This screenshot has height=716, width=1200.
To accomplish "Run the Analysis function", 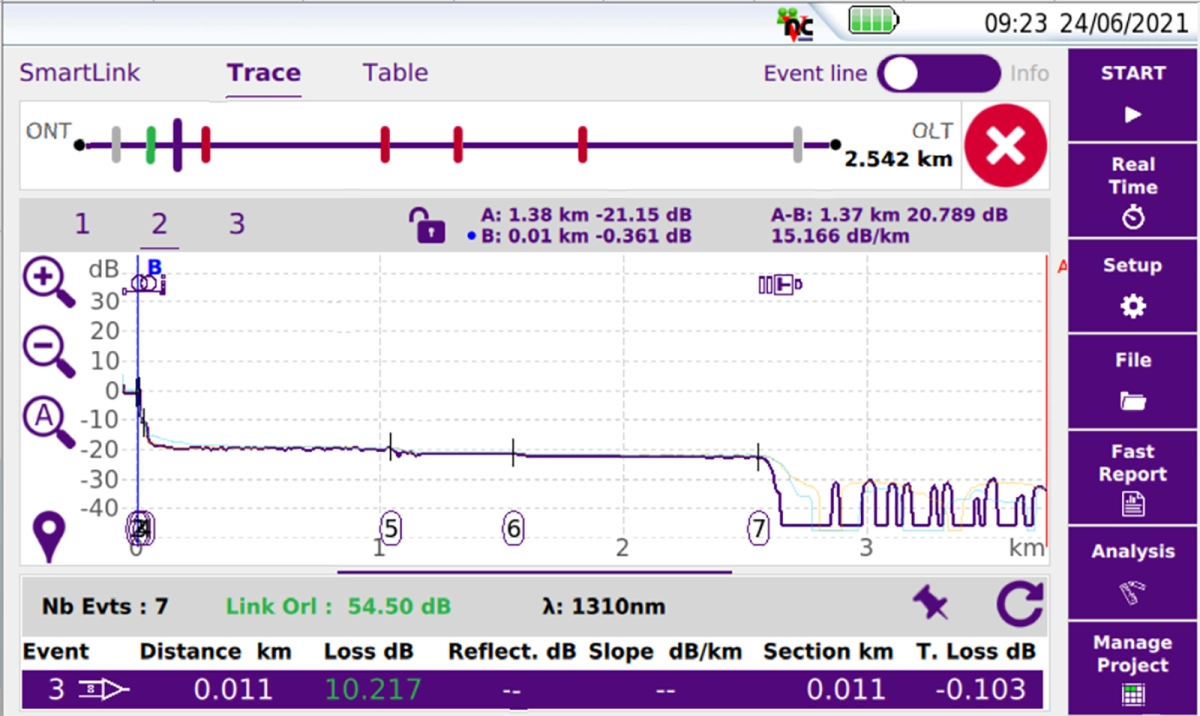I will (1133, 572).
